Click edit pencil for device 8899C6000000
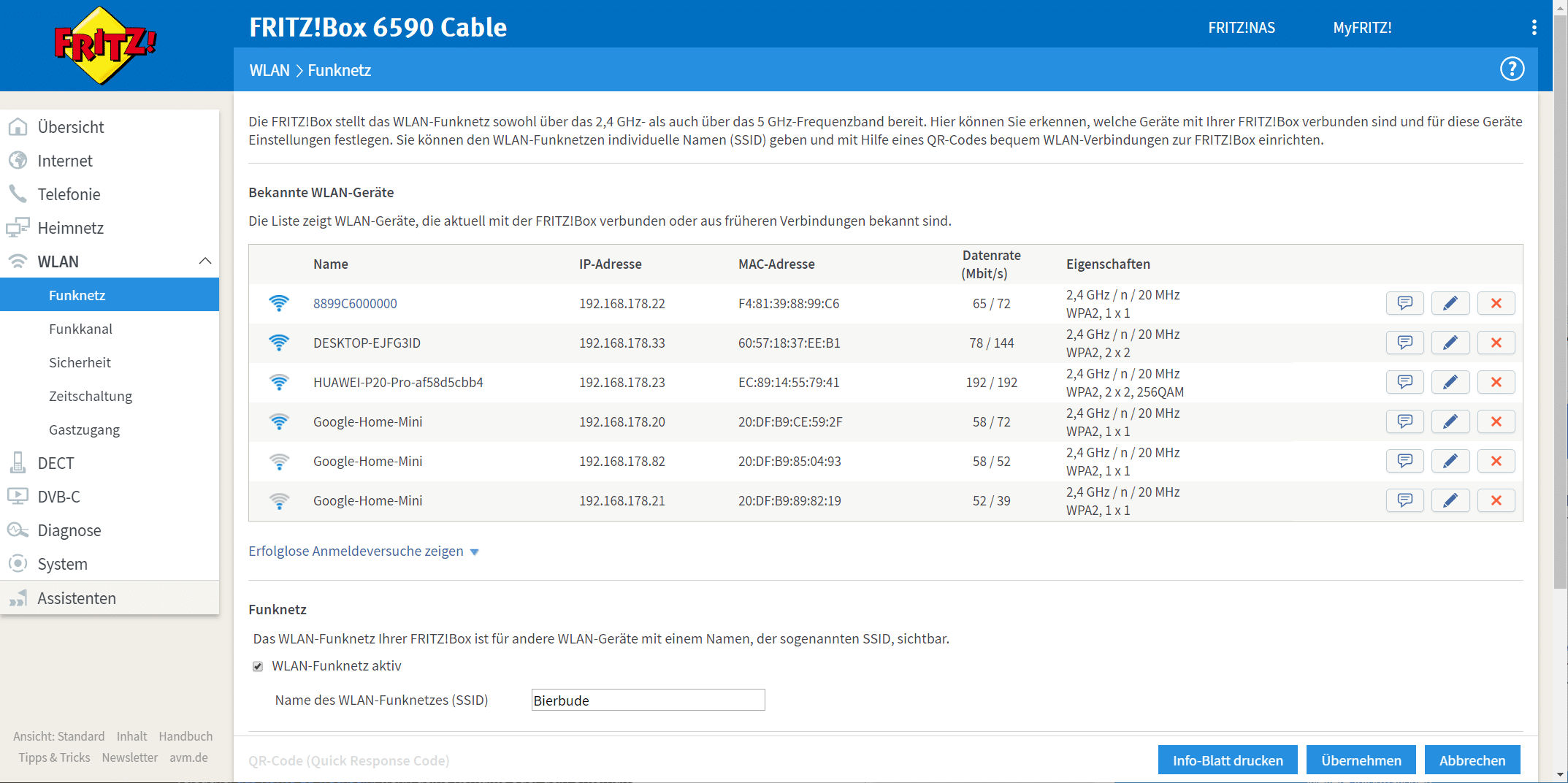Image resolution: width=1568 pixels, height=783 pixels. pyautogui.click(x=1450, y=303)
